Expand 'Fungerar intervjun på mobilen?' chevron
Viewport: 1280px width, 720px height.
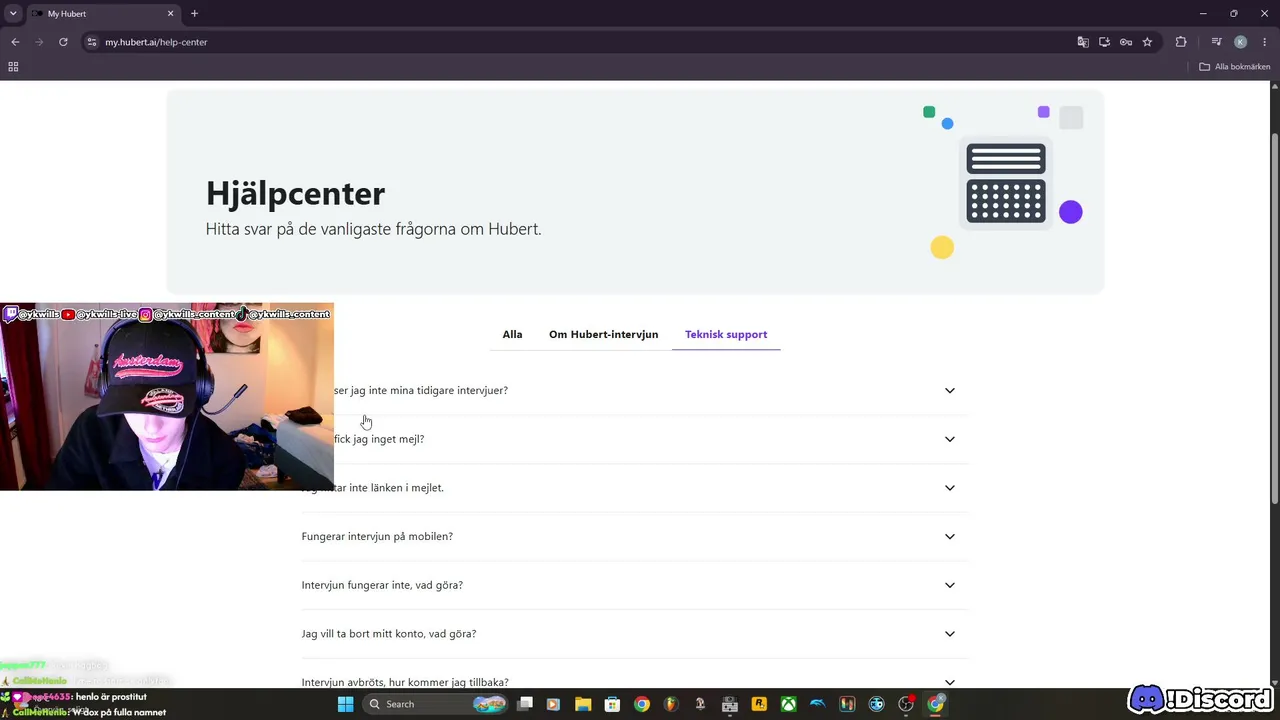pos(950,537)
